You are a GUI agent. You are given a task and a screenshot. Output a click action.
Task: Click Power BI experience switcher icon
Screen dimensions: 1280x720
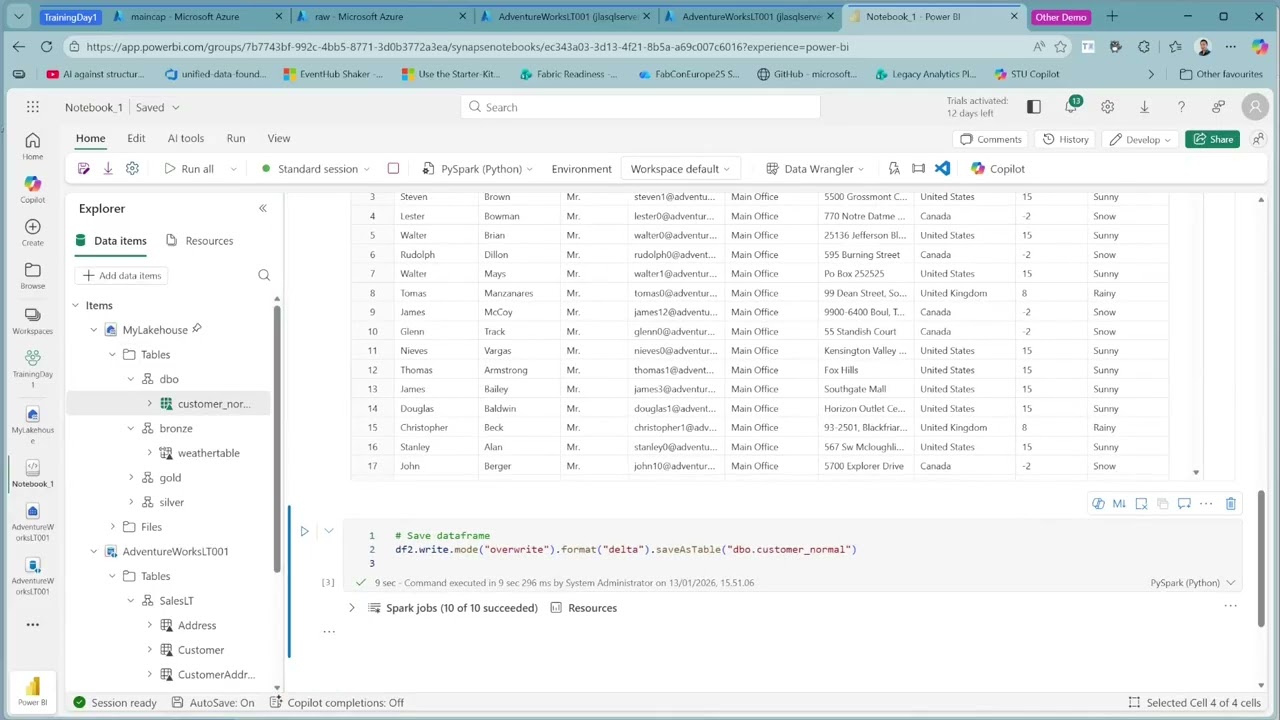click(33, 689)
